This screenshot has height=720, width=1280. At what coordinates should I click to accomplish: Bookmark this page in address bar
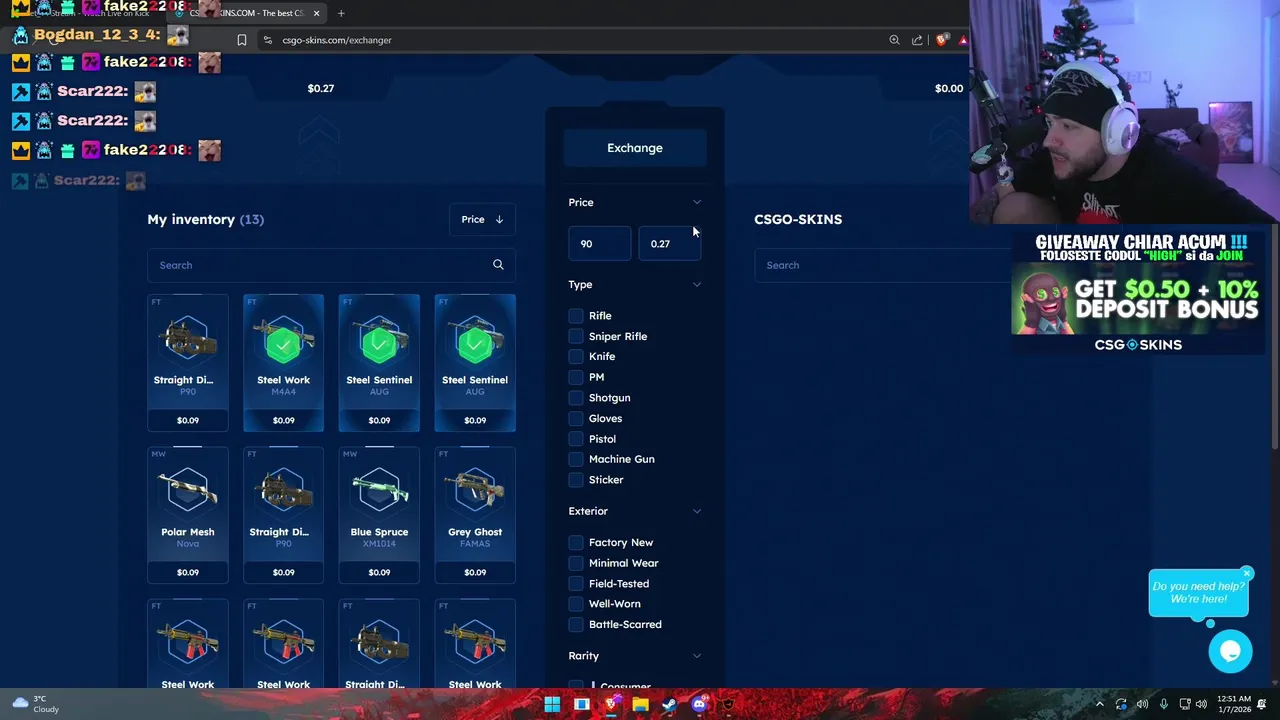click(241, 40)
